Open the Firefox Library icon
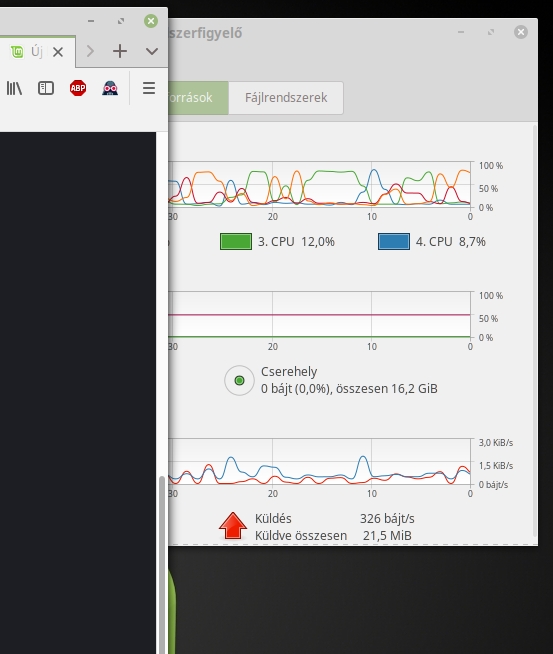 tap(14, 88)
